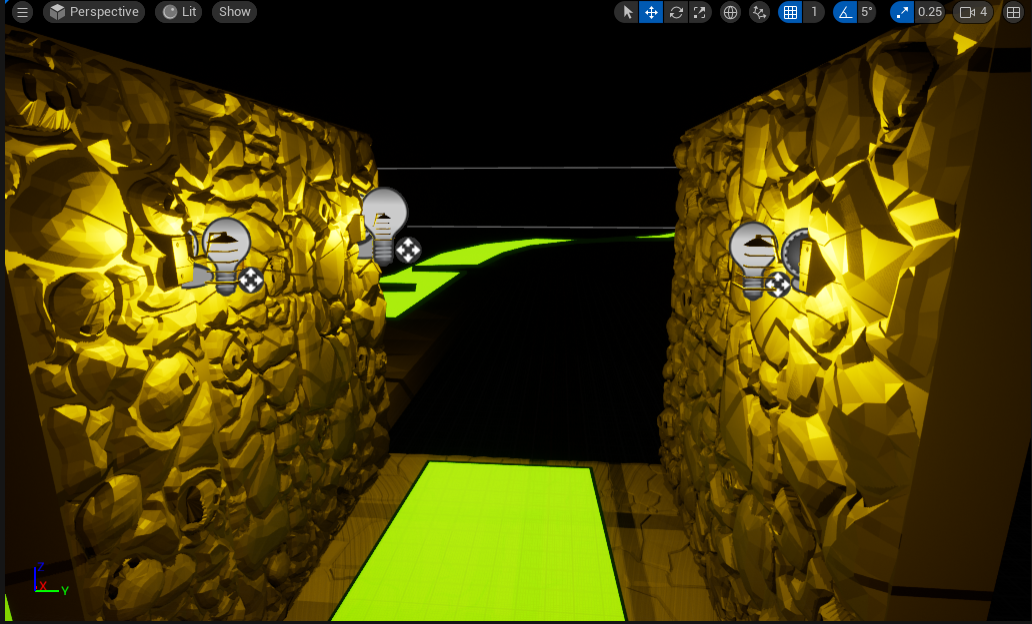Select the light bulb on left wall
This screenshot has width=1032, height=624.
[225, 253]
